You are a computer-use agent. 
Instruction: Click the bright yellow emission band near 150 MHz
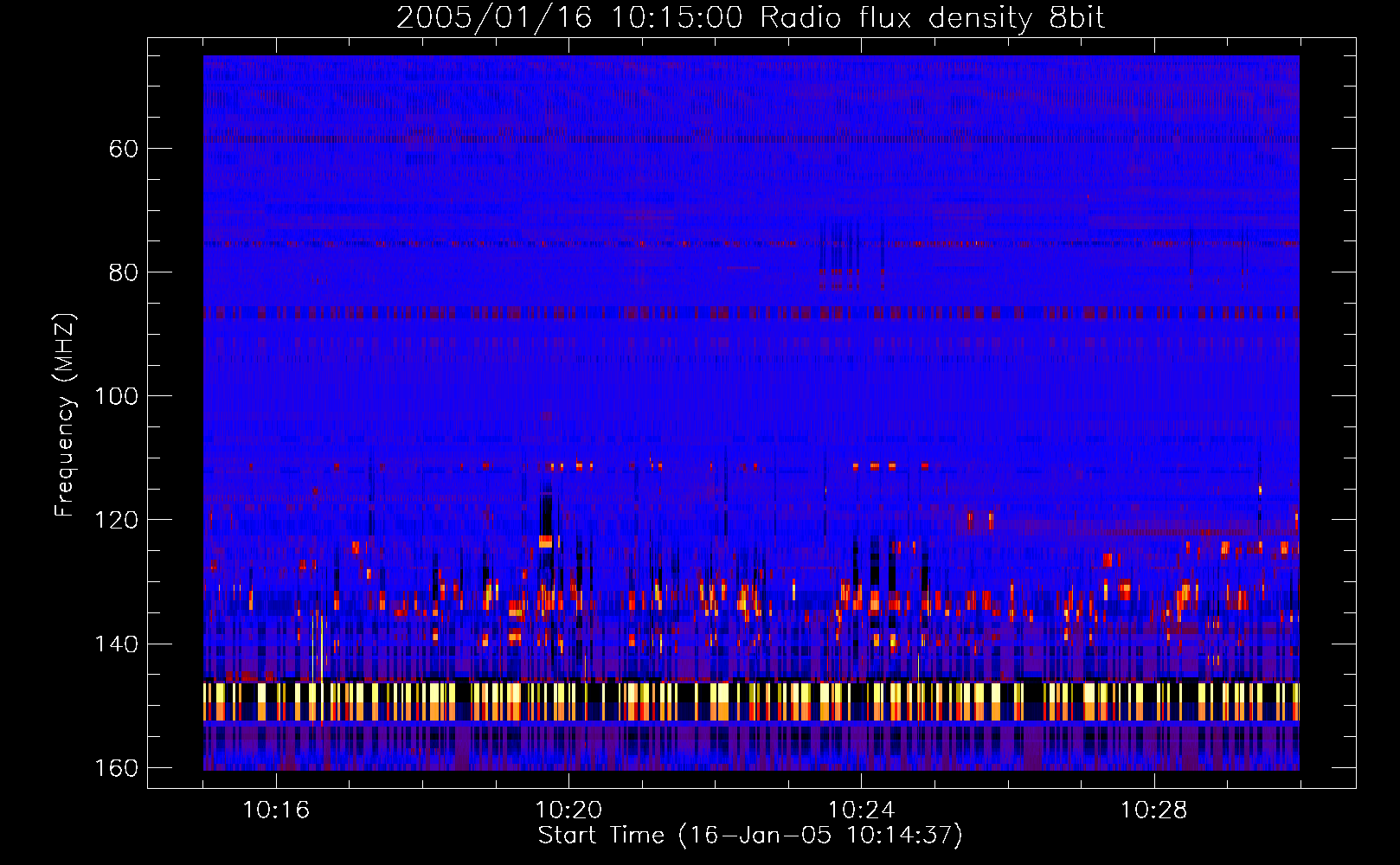751,702
